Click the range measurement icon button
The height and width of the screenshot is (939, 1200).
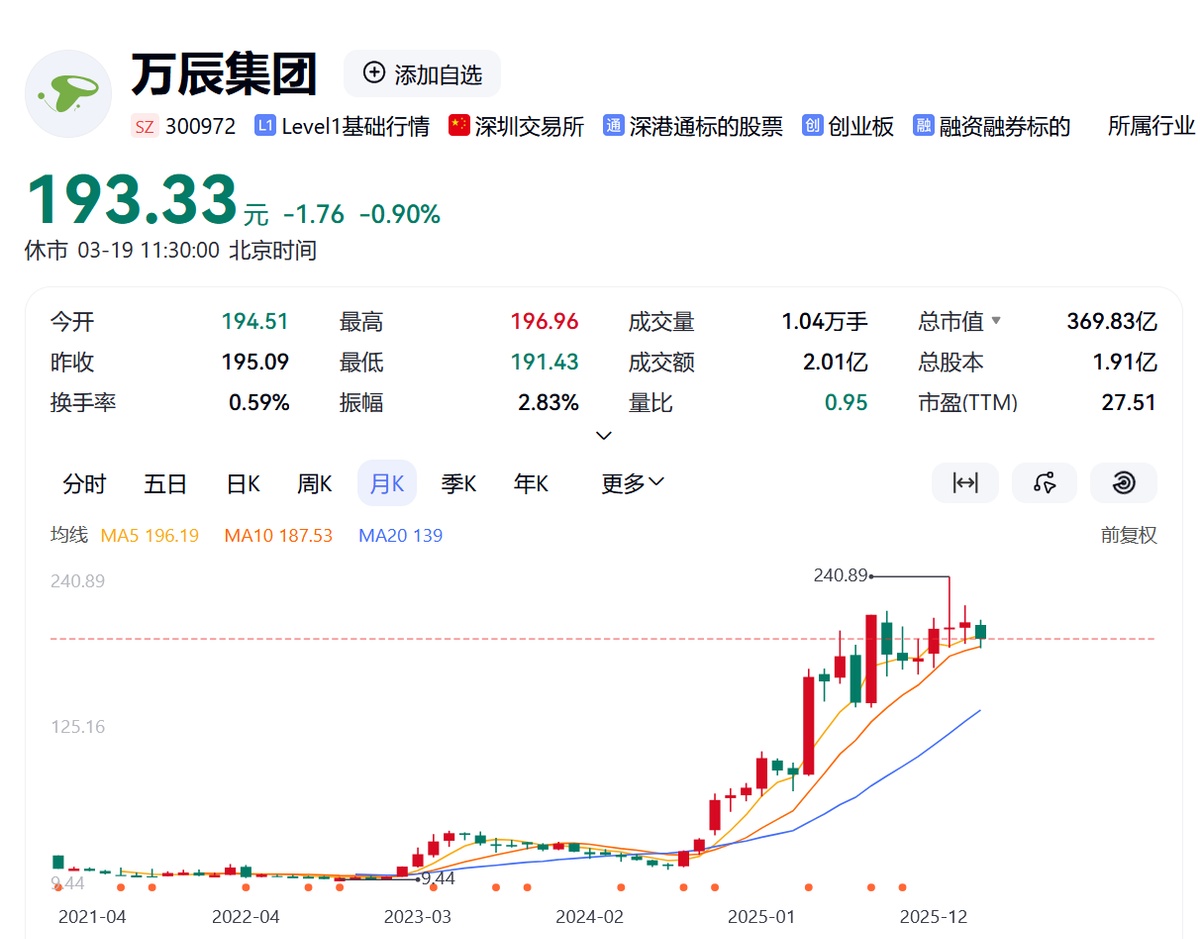(965, 483)
